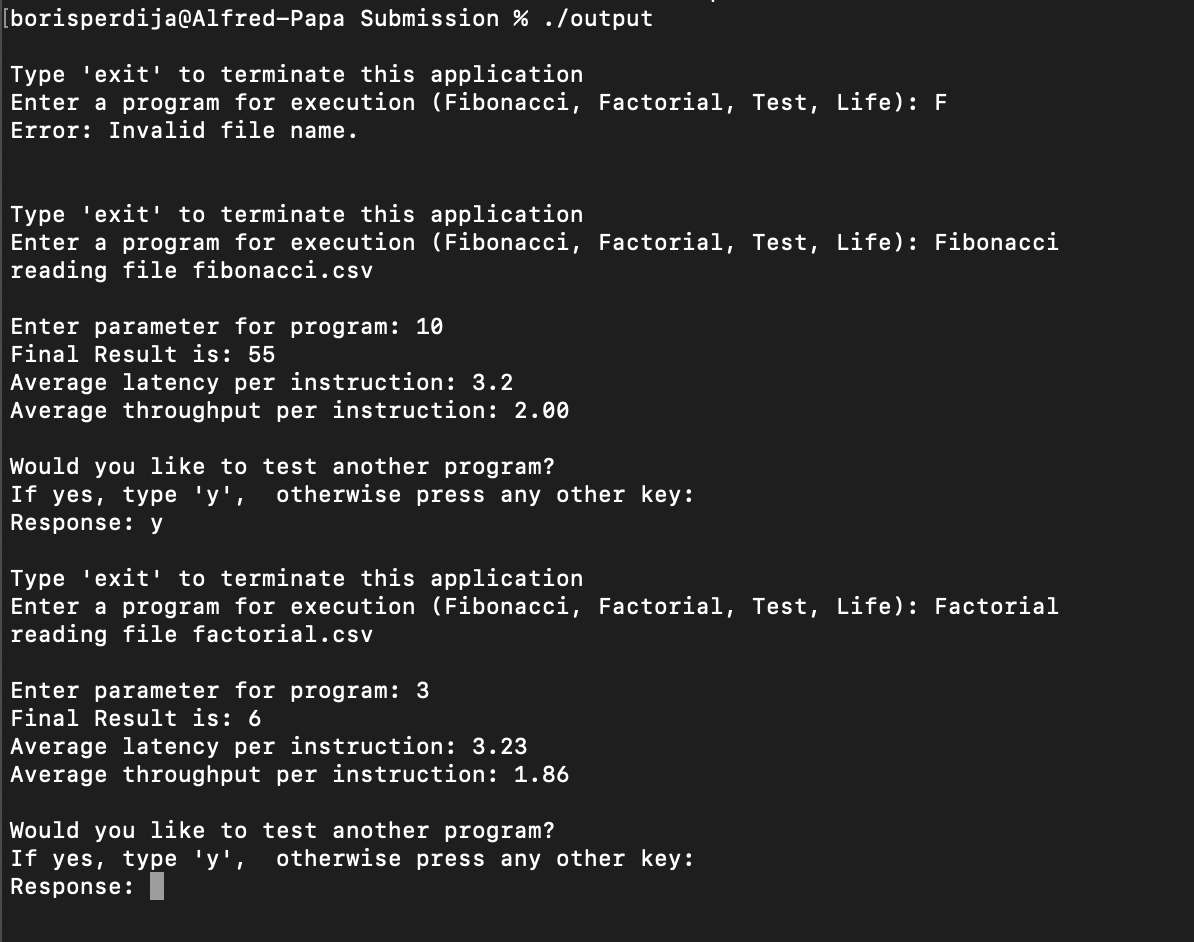This screenshot has width=1194, height=942.
Task: Click the blinking cursor after the final Response prompt
Action: click(x=157, y=887)
